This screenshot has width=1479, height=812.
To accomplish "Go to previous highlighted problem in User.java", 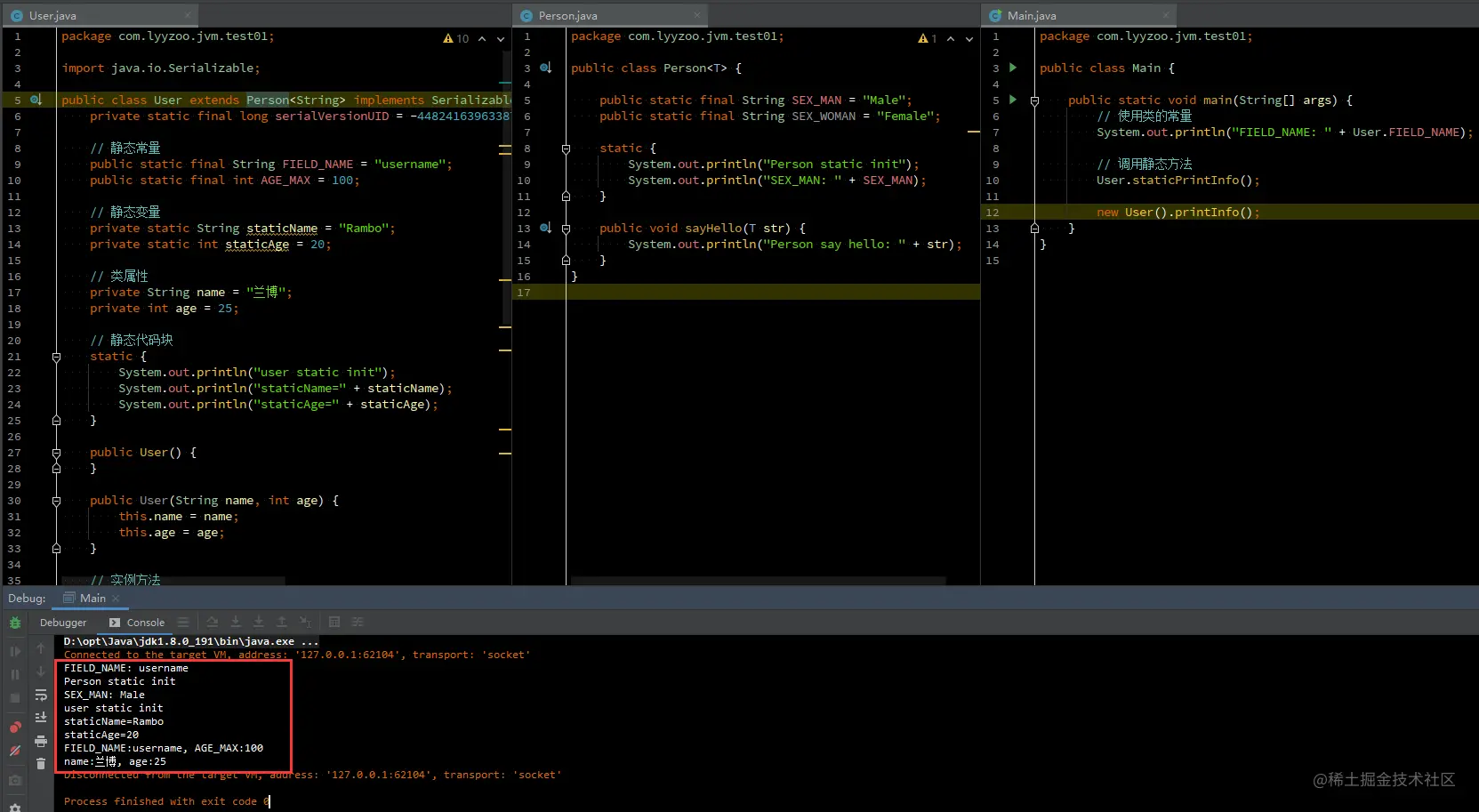I will pos(482,38).
